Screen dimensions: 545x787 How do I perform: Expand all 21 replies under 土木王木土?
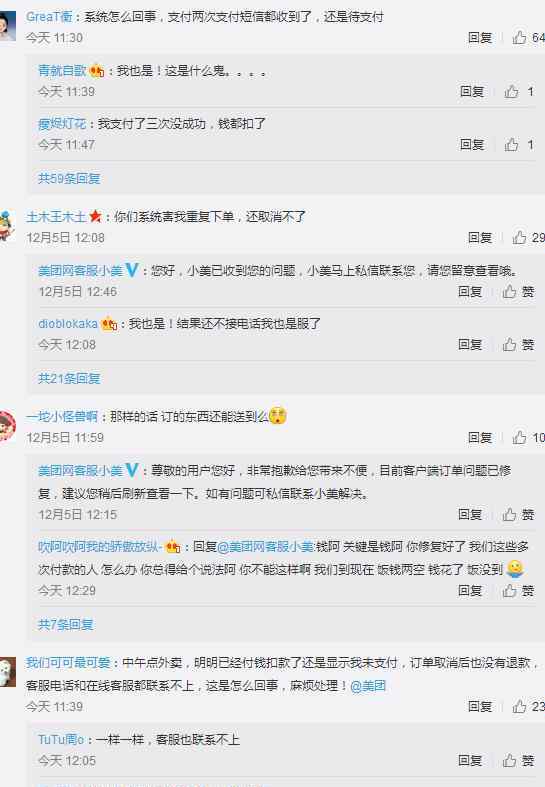tap(69, 378)
